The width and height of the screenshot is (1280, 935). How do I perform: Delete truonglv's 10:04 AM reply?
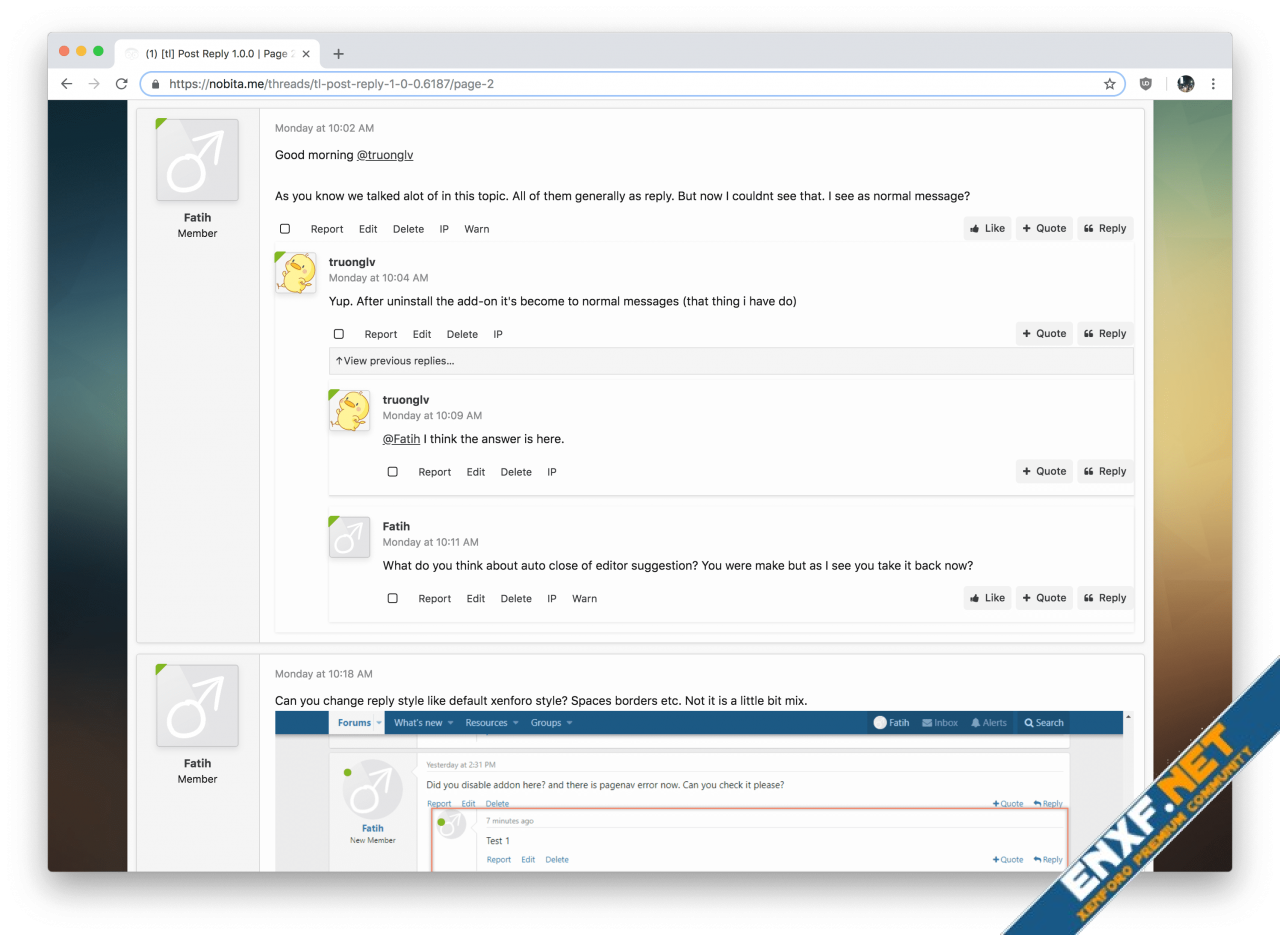(462, 334)
